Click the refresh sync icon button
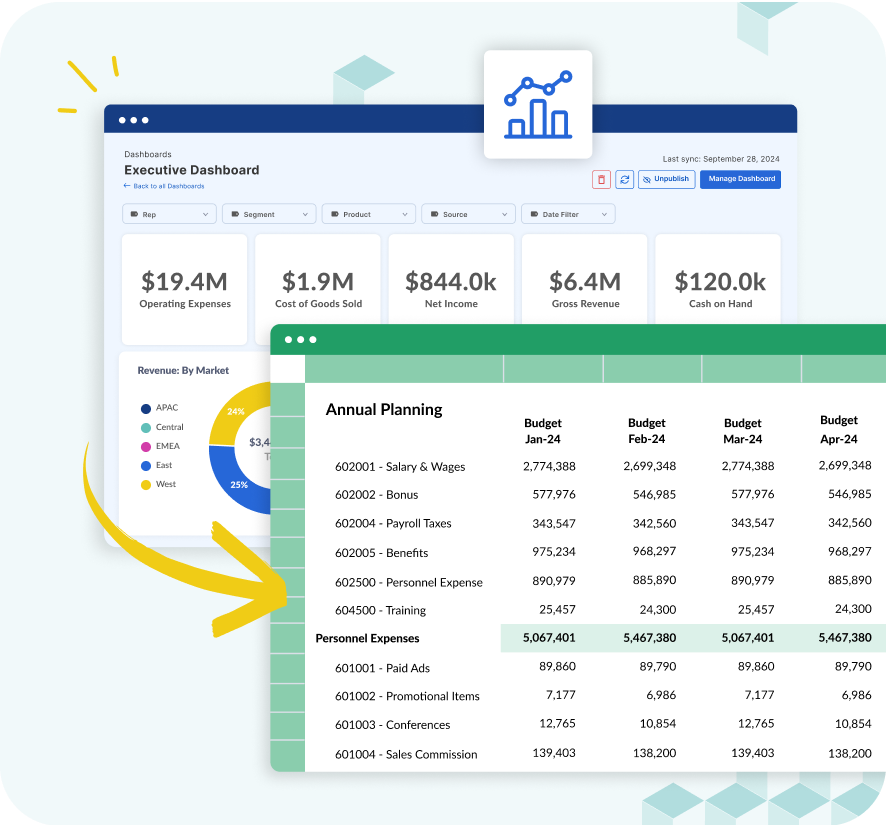The image size is (886, 825). [624, 179]
